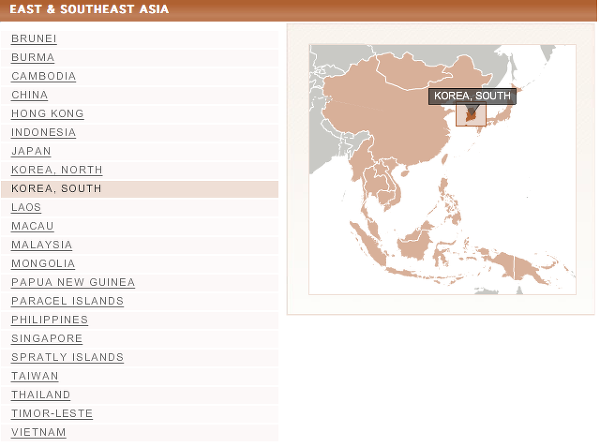Open the Malaysia link
Image resolution: width=600 pixels, height=447 pixels.
[x=42, y=245]
